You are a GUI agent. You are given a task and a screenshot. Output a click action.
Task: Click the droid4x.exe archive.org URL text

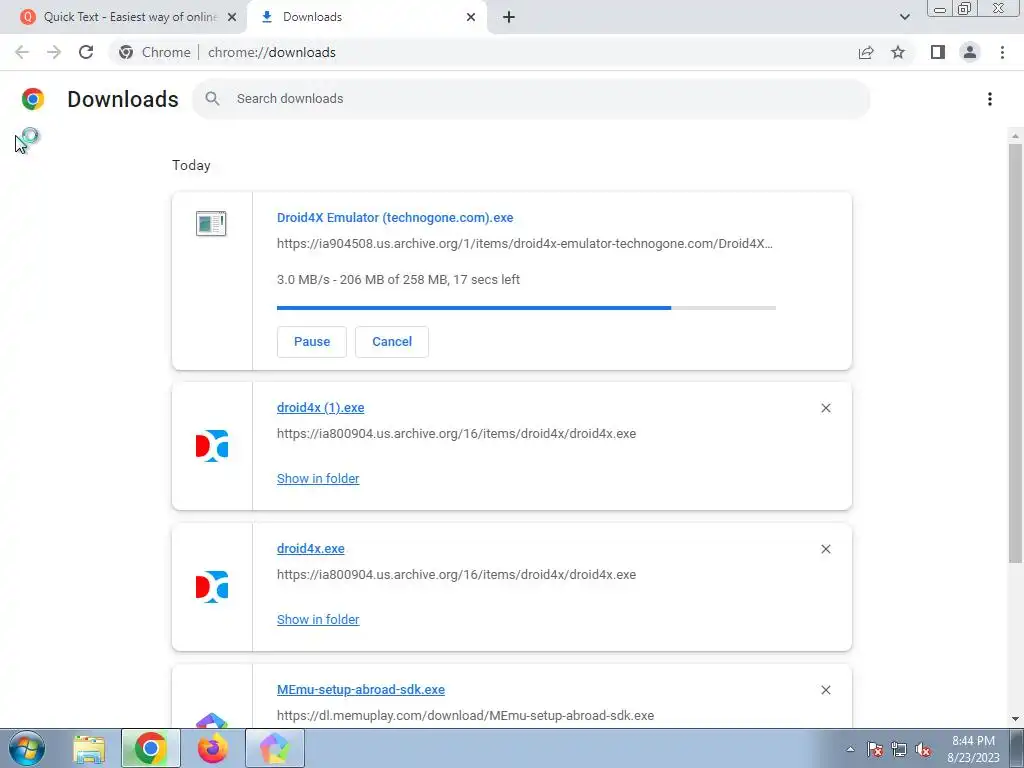click(456, 575)
